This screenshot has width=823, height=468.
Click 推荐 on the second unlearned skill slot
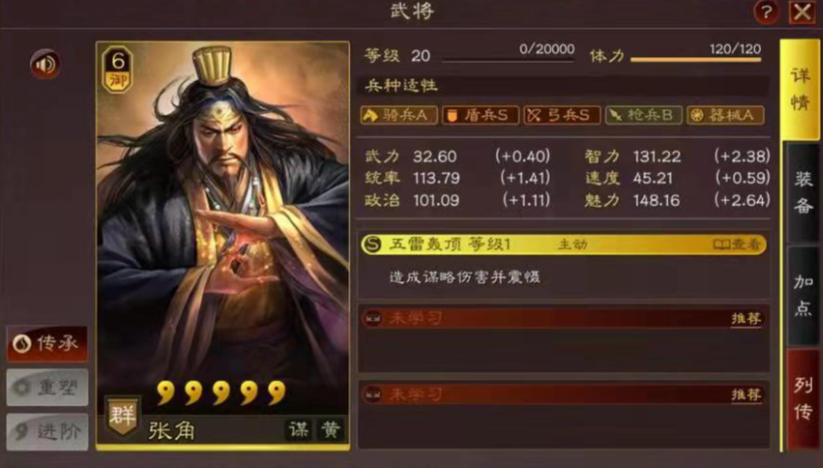[x=746, y=395]
